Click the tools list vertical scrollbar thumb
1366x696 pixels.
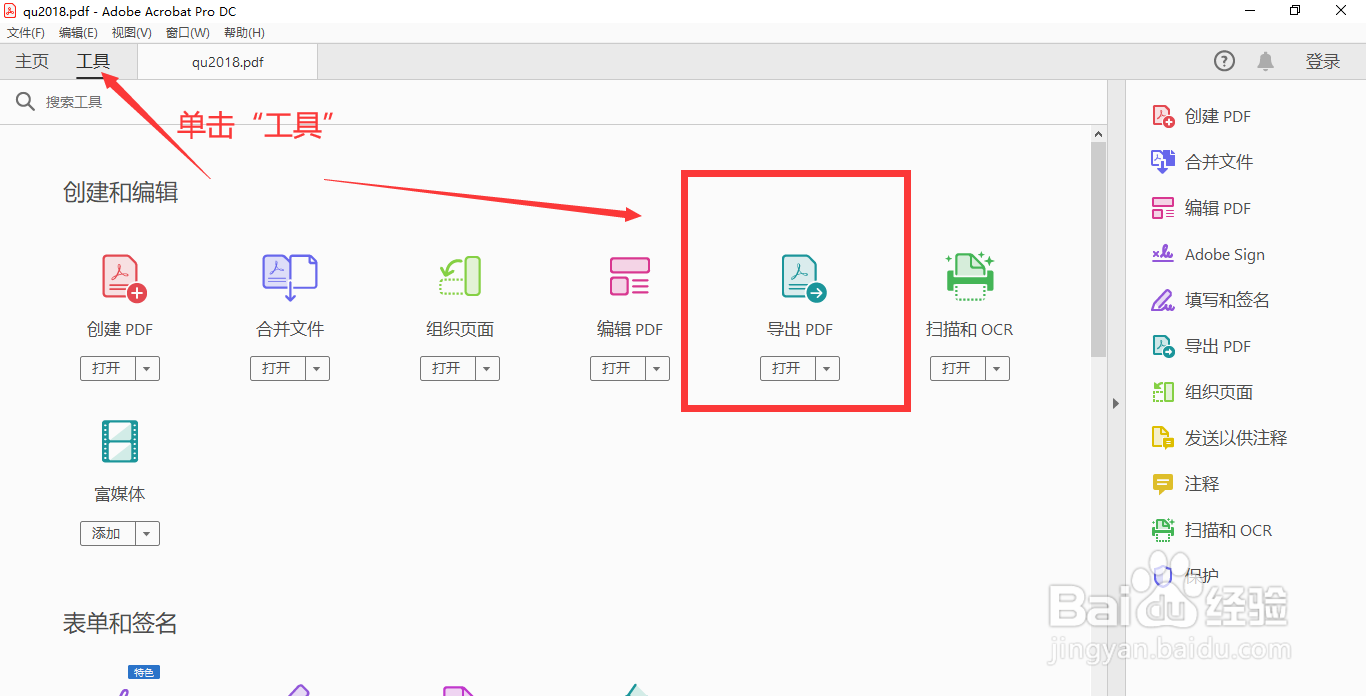click(x=1098, y=249)
